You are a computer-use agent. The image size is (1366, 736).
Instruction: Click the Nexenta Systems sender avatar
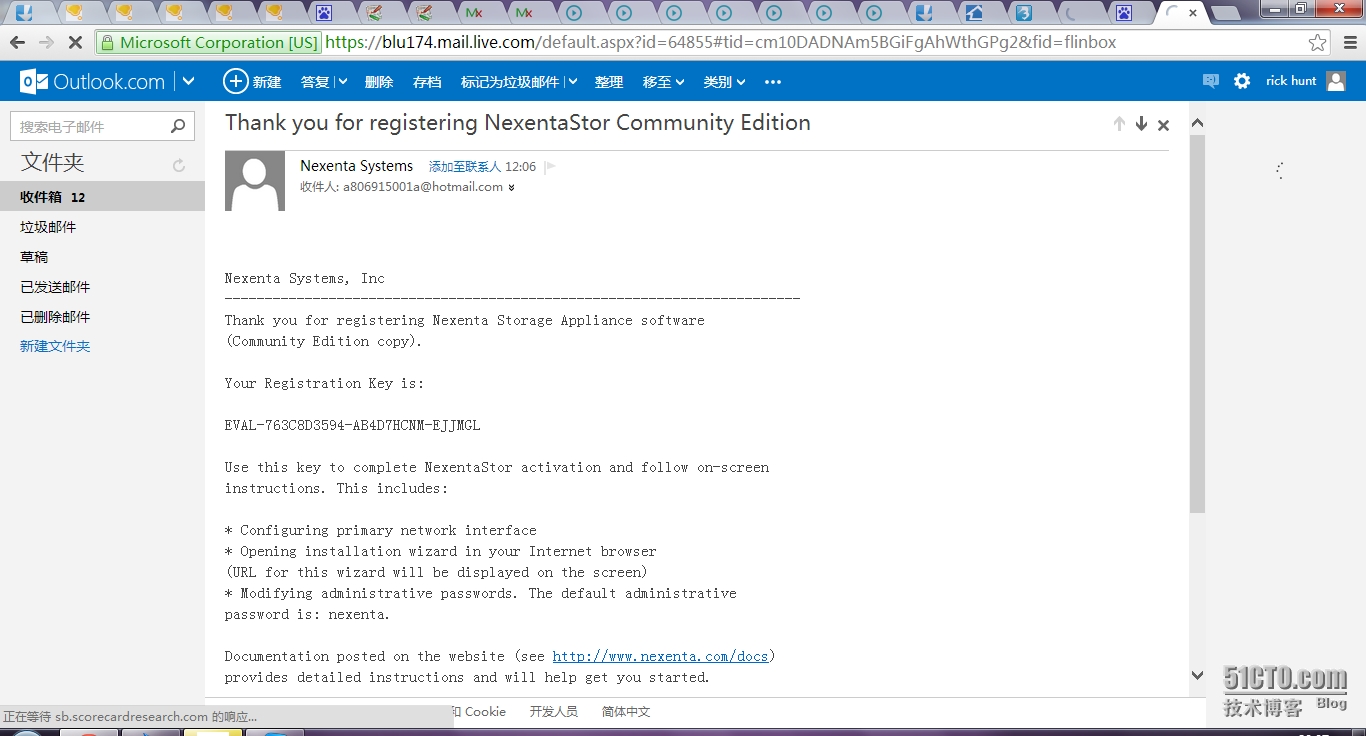(x=255, y=181)
